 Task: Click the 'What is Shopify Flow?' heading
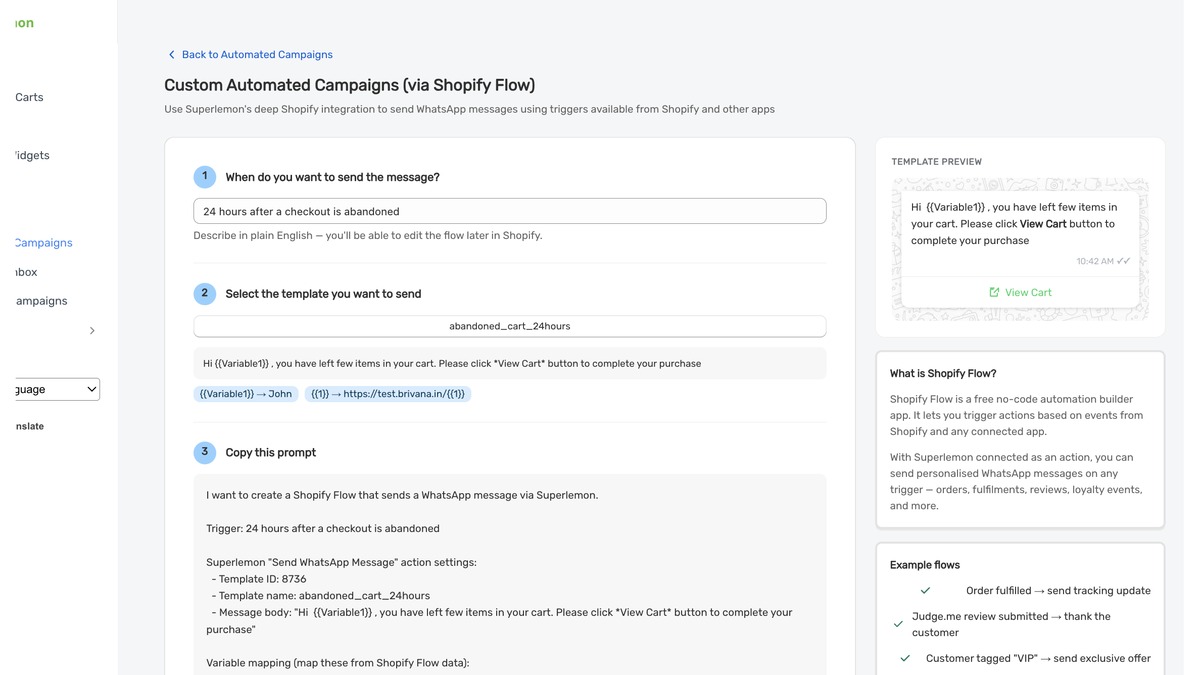click(x=943, y=373)
